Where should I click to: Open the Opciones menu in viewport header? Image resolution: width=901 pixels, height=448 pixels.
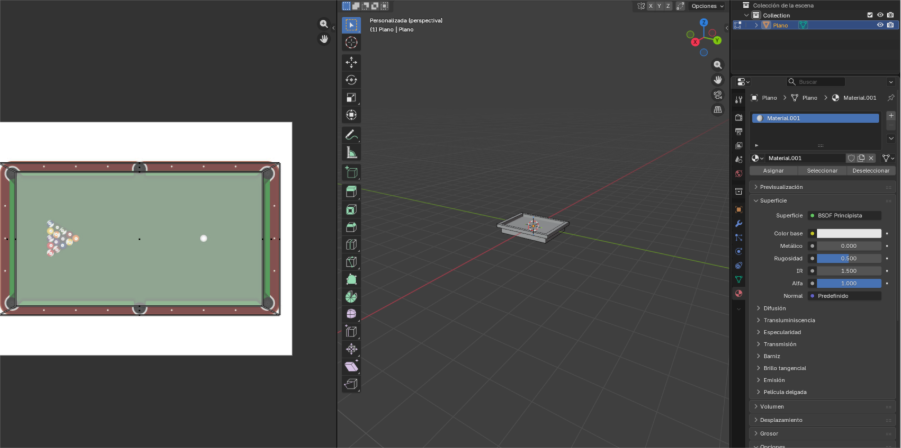click(x=706, y=6)
